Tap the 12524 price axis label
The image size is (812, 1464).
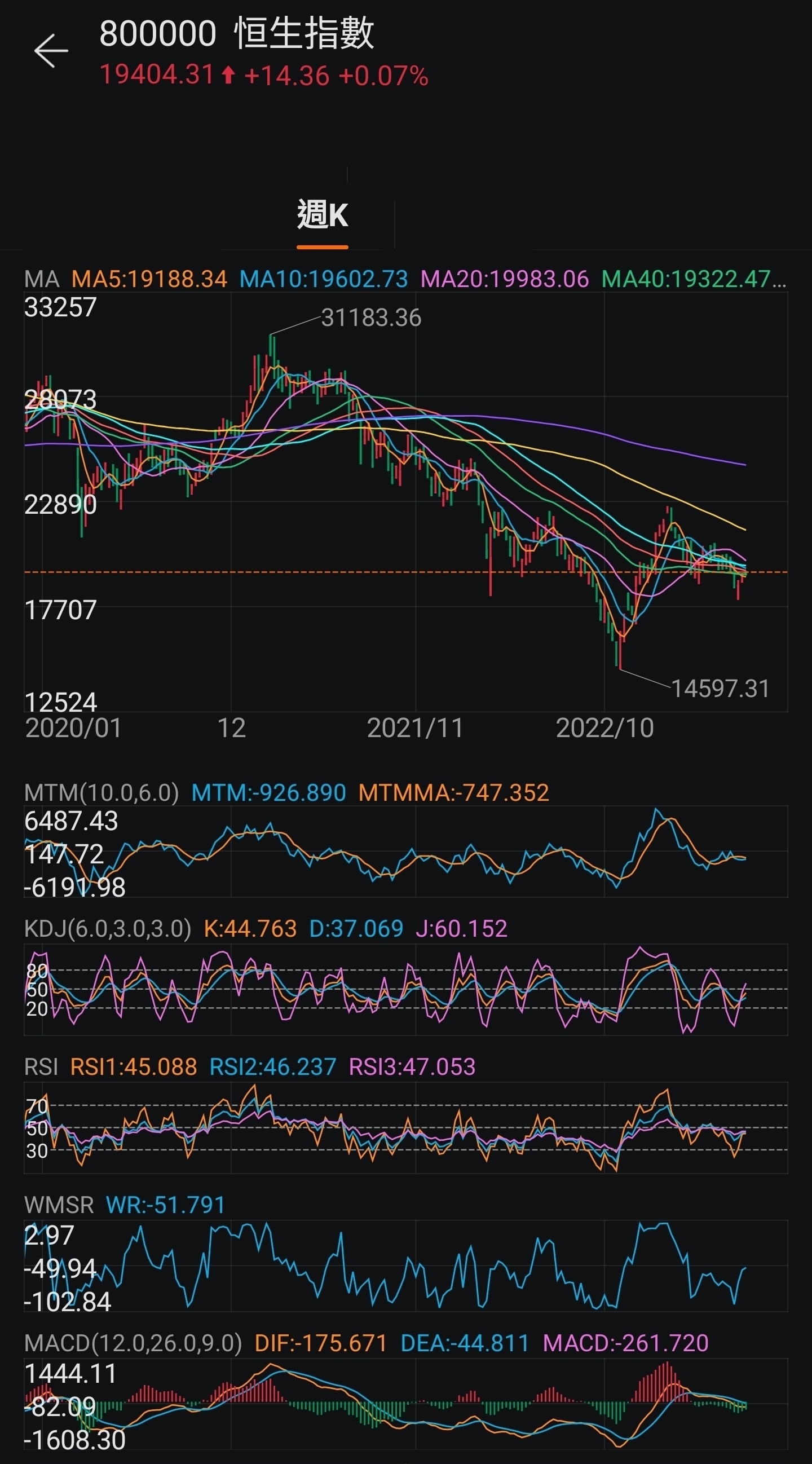(61, 703)
